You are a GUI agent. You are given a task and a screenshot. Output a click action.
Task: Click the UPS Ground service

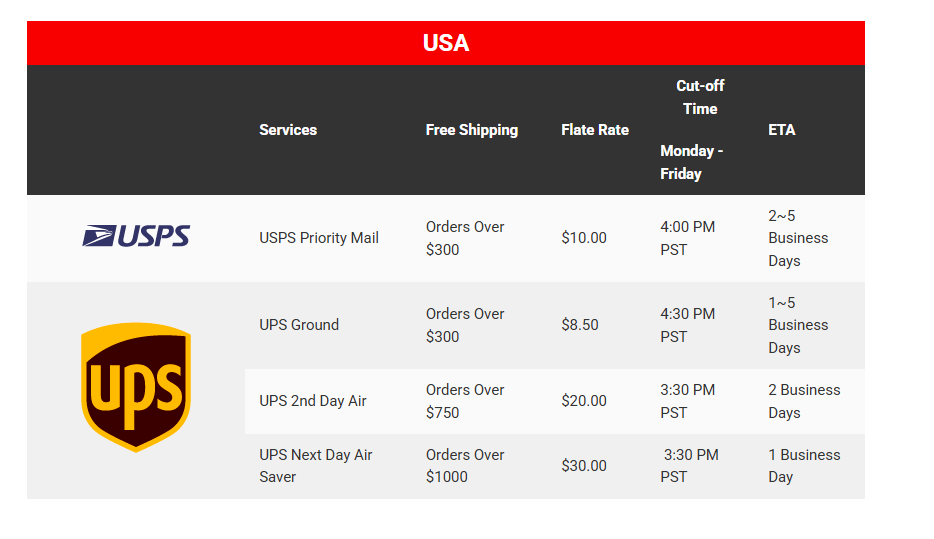tap(299, 325)
